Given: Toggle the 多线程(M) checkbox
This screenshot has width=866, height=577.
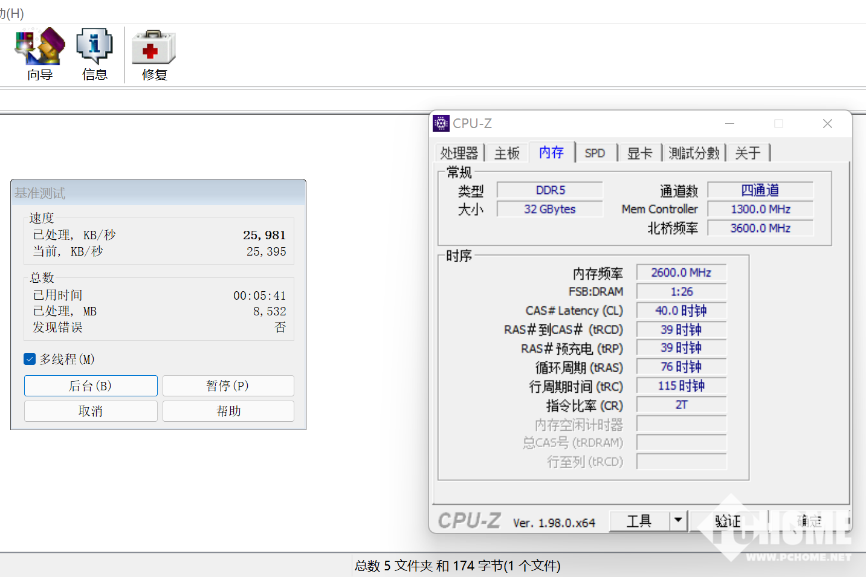Looking at the screenshot, I should click(30, 359).
